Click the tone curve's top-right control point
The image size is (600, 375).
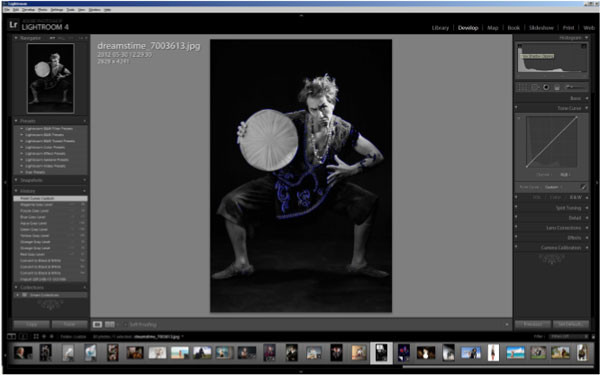[x=577, y=117]
